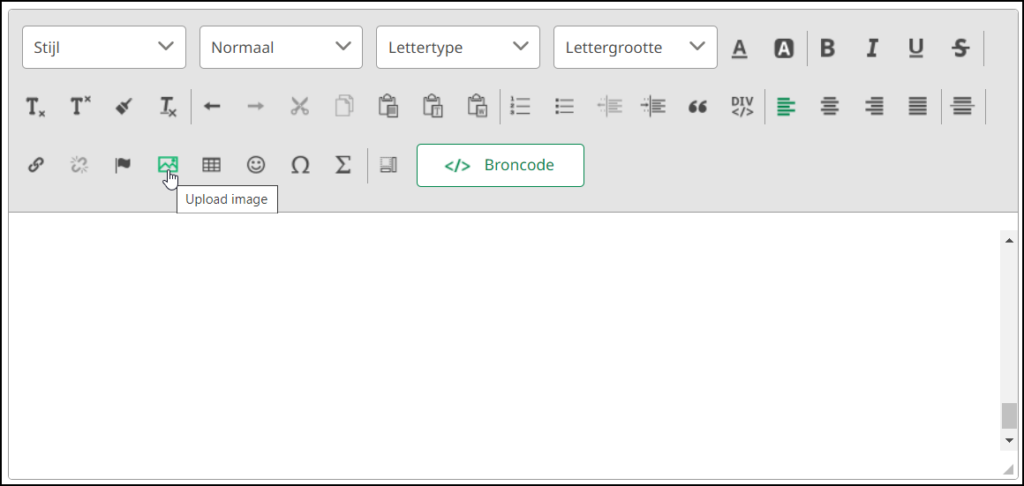Pick a text background color
The width and height of the screenshot is (1024, 486).
pos(784,48)
